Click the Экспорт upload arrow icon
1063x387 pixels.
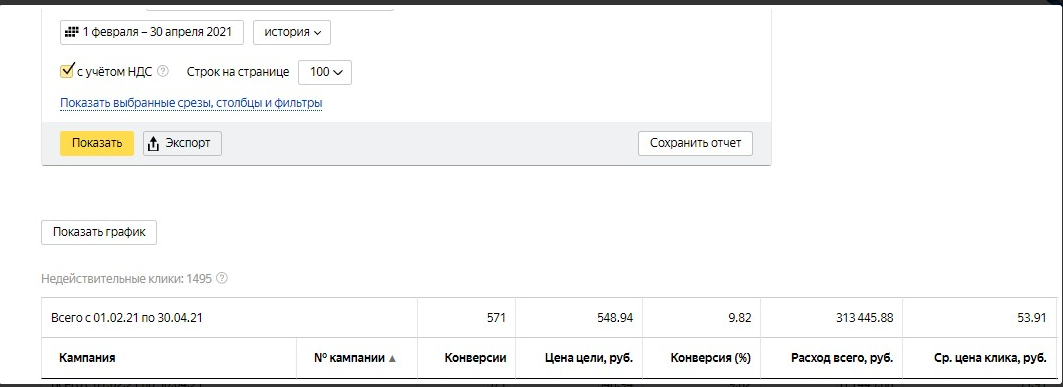[153, 144]
